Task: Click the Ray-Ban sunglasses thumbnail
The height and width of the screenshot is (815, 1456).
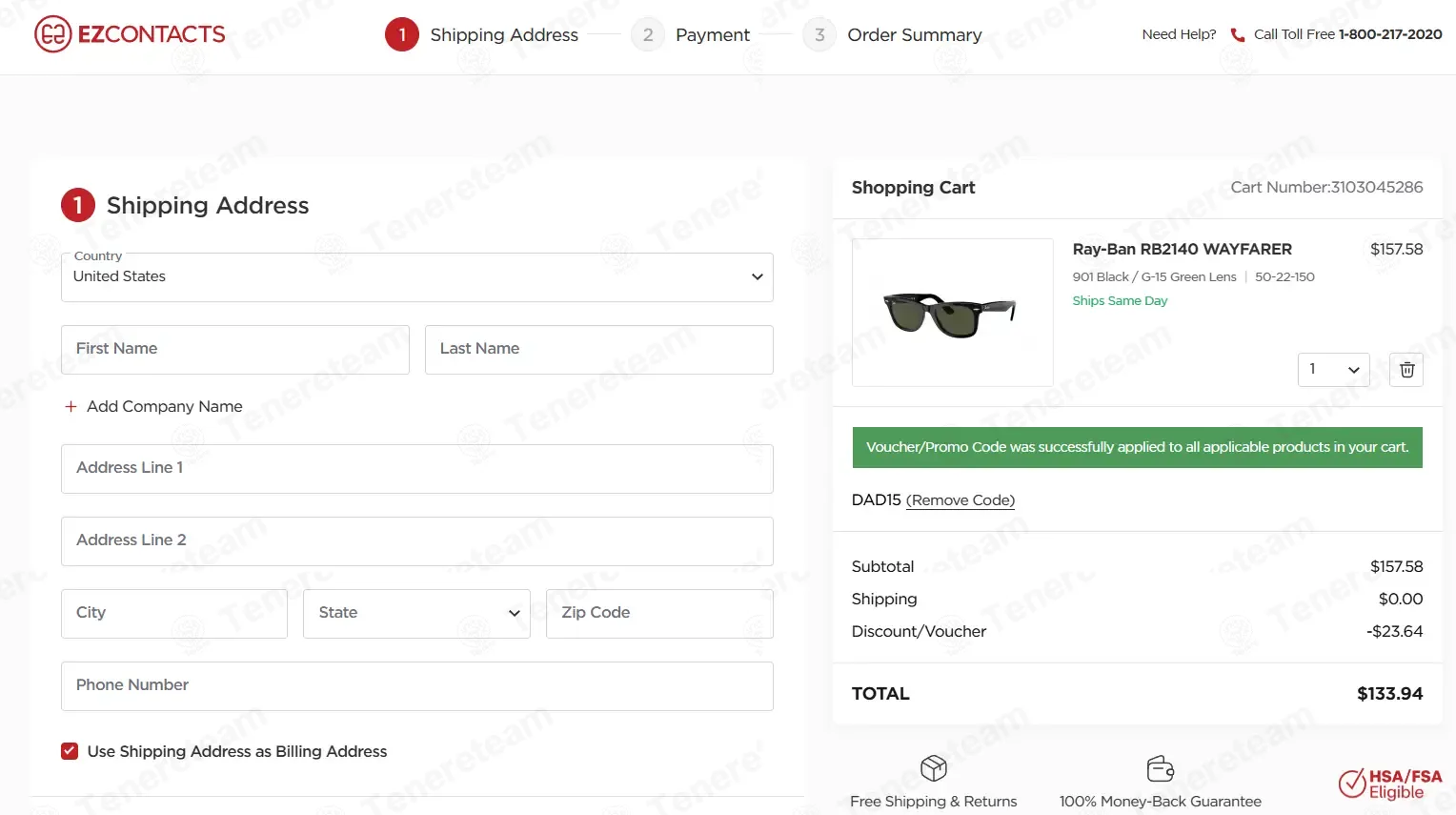Action: tap(953, 313)
